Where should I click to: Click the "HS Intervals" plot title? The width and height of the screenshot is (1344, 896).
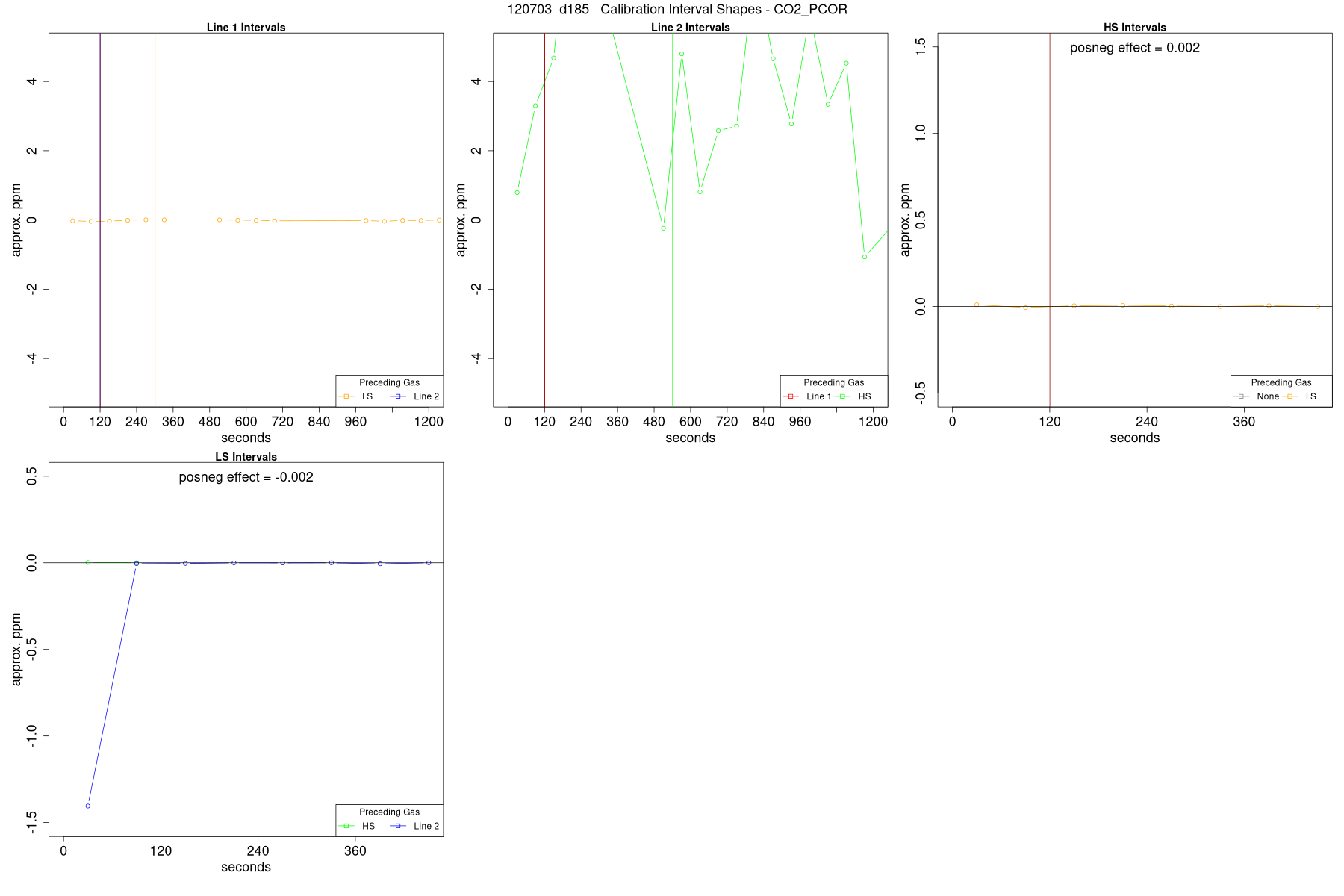(x=1135, y=28)
